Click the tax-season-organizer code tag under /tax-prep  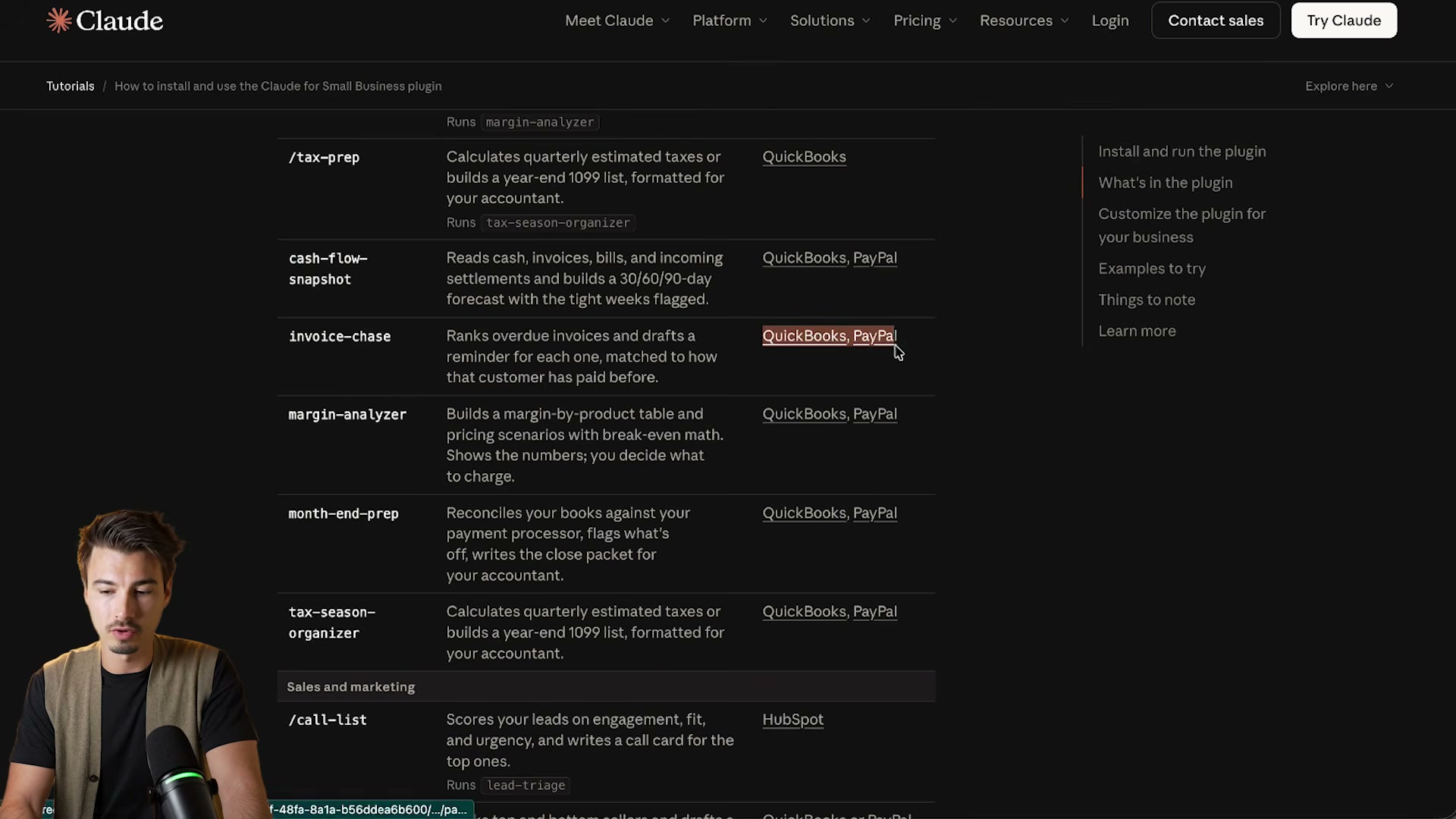click(558, 222)
